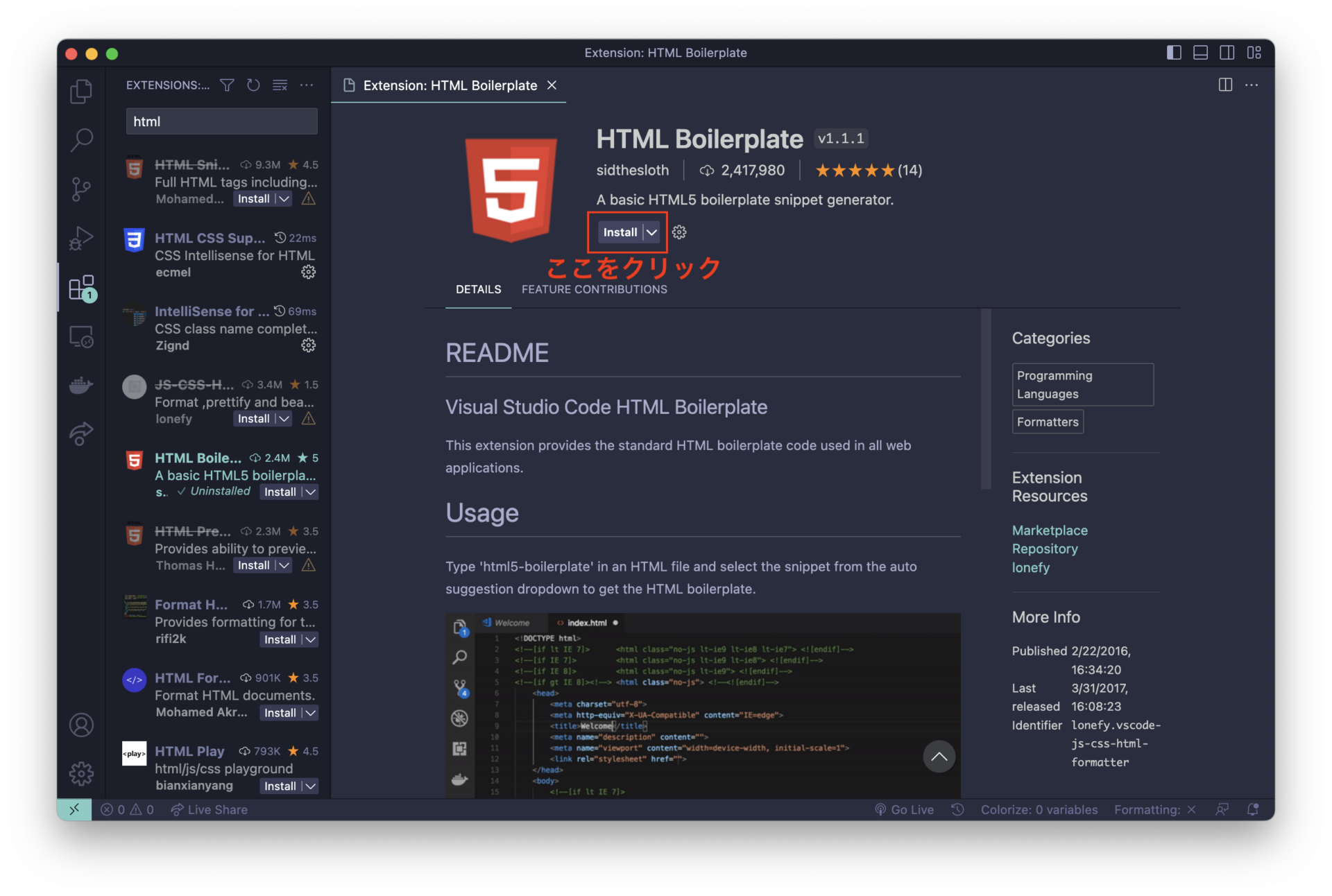The height and width of the screenshot is (896, 1332).
Task: Install HTML Boilerplate from detail page
Action: 620,232
